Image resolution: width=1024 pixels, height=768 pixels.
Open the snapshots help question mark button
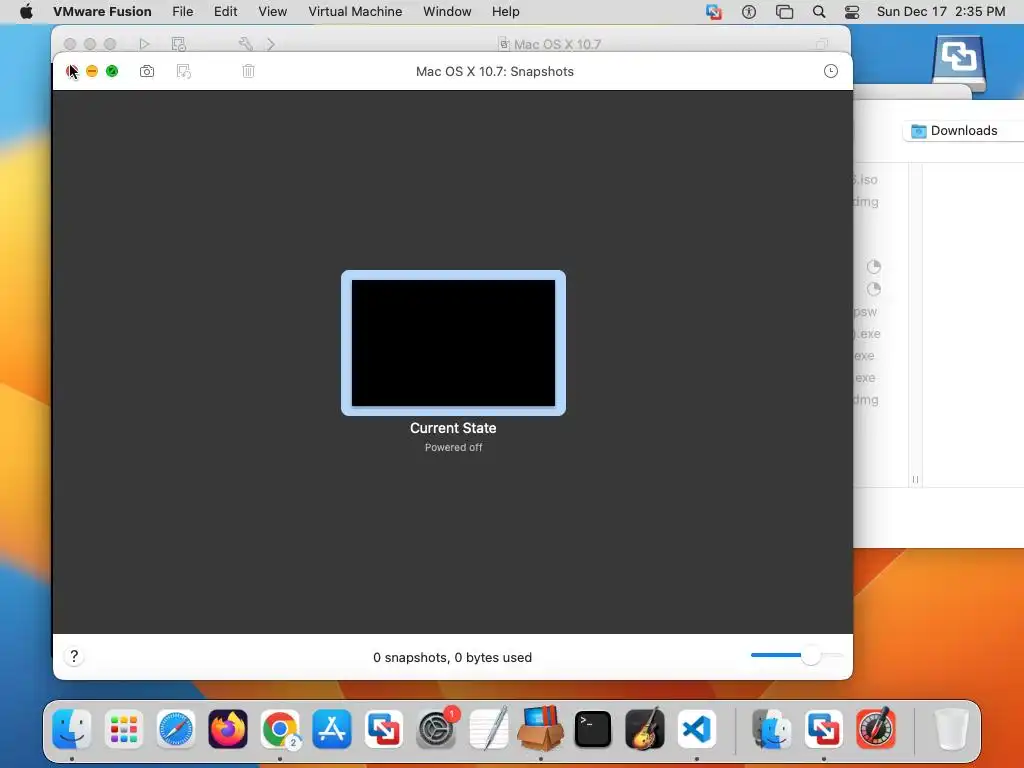pos(74,656)
